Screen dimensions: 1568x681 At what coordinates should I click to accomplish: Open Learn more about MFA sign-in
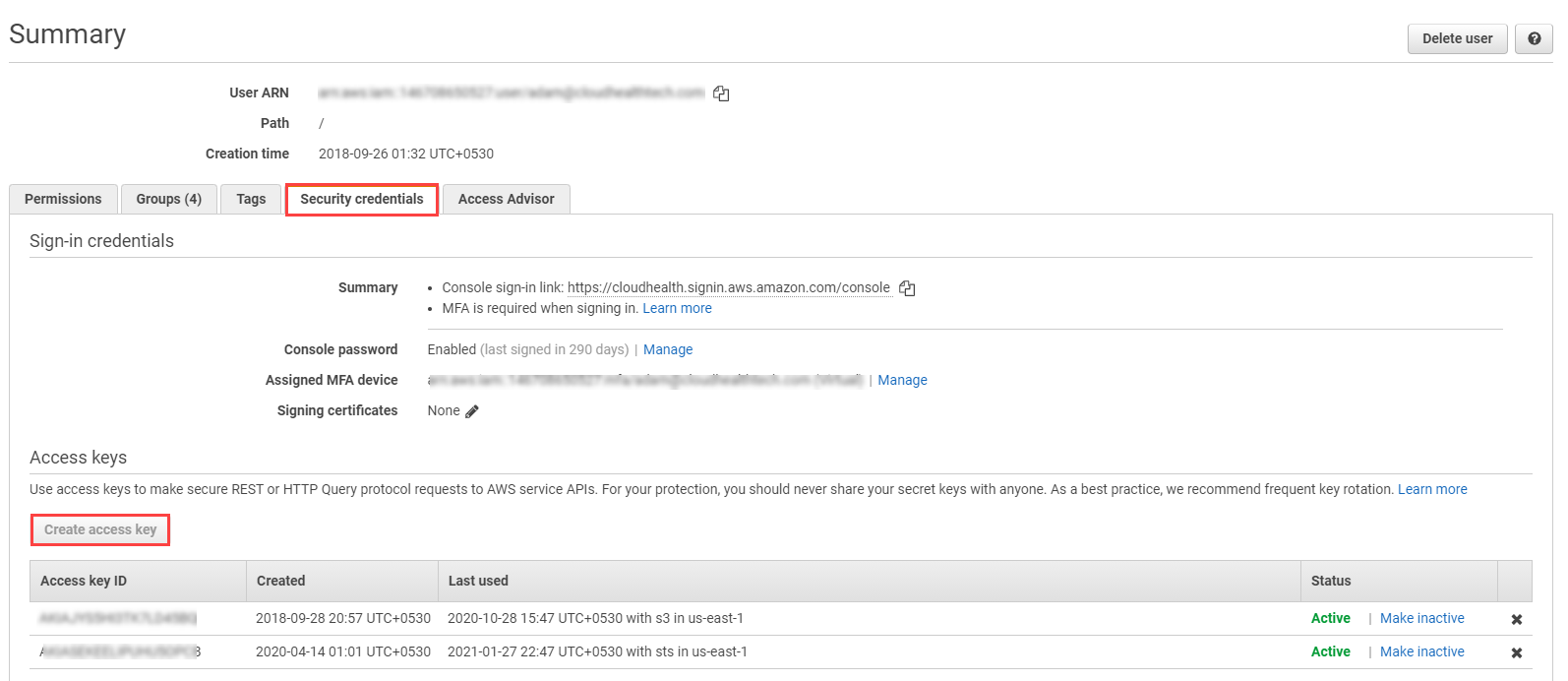(677, 308)
